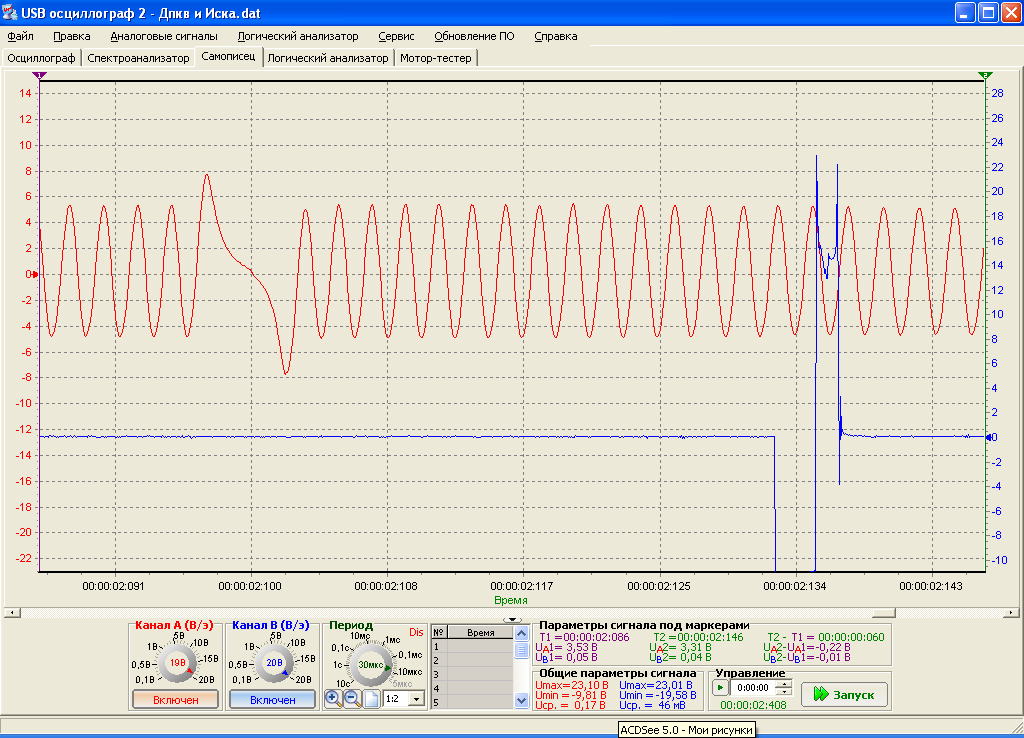Screen dimensions: 1024x738
Task: Click the Канал A voltage dial knob
Action: tap(177, 662)
